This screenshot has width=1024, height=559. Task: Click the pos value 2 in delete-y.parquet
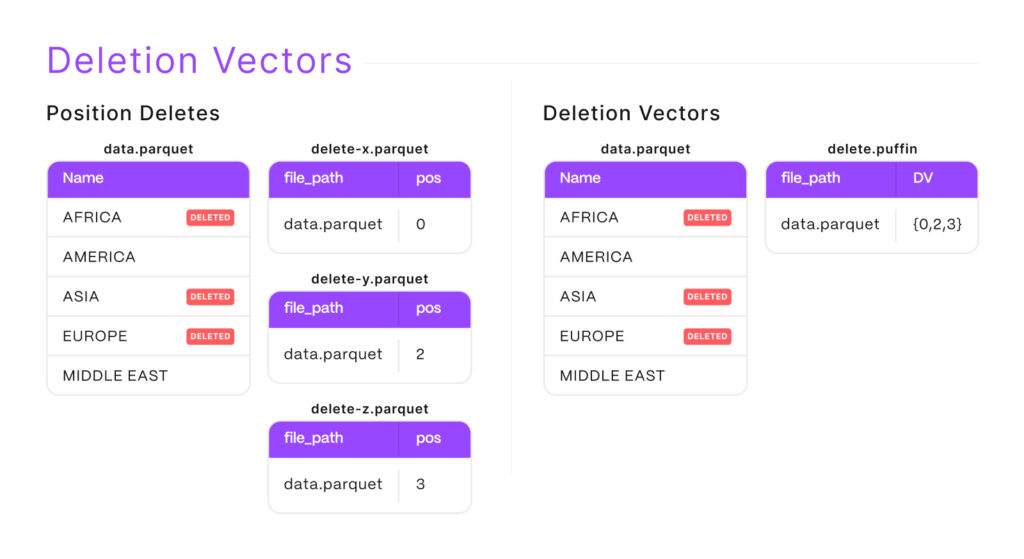(420, 354)
